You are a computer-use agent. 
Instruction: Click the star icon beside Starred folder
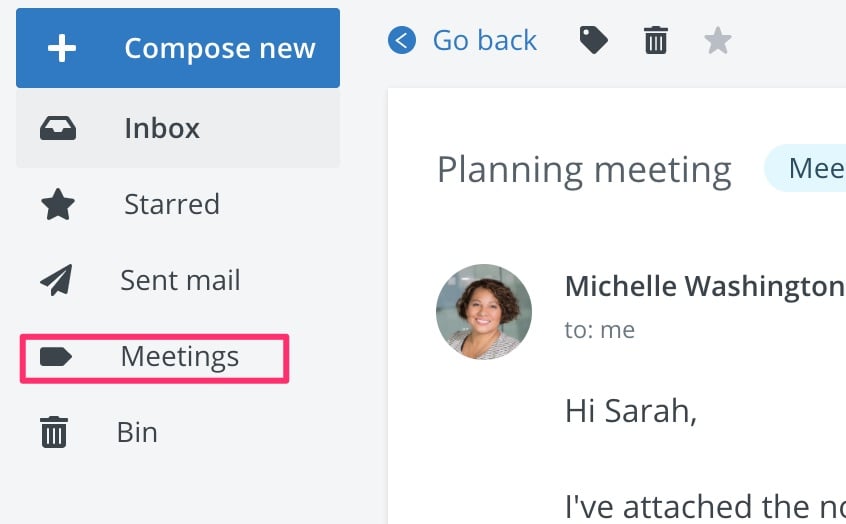(x=58, y=205)
